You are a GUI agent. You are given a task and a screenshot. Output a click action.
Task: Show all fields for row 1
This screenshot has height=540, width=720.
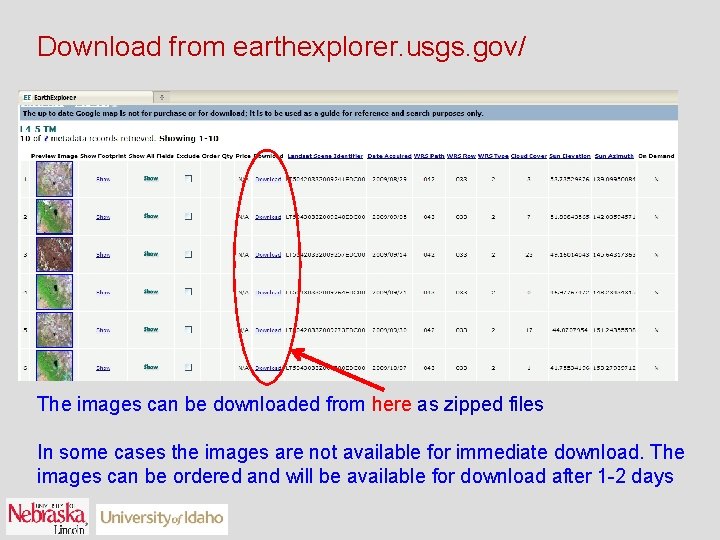(151, 178)
